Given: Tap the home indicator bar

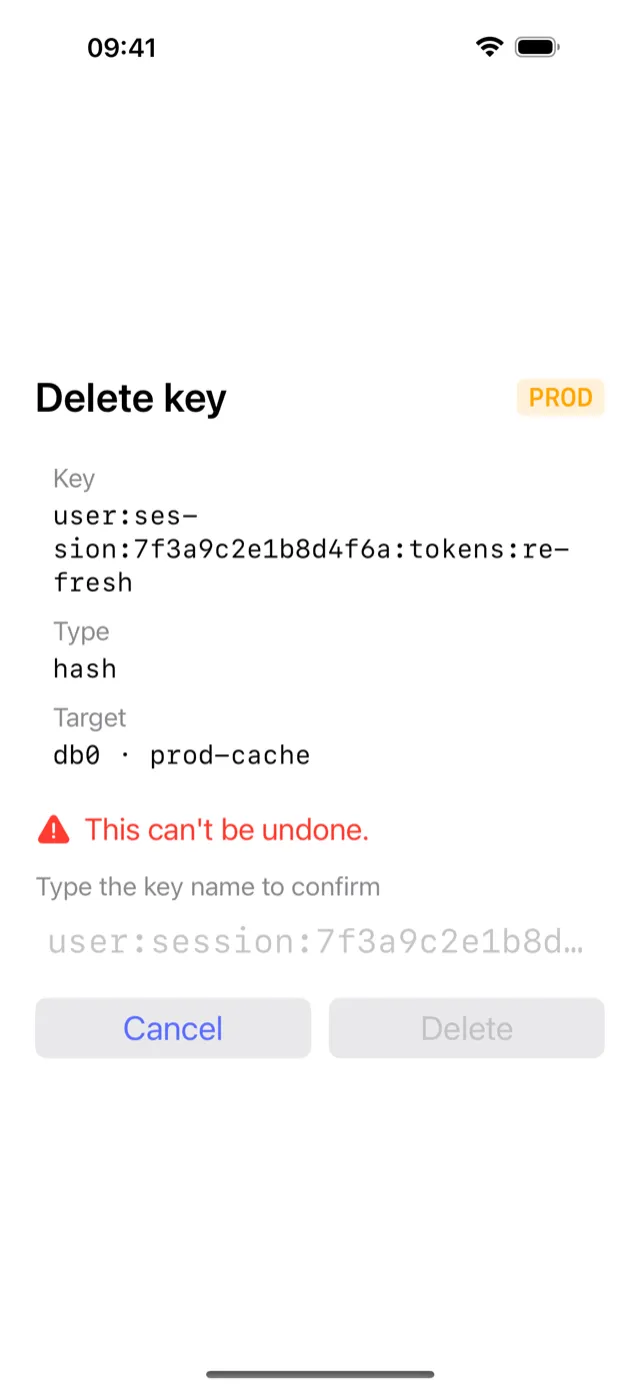Looking at the screenshot, I should [320, 1374].
